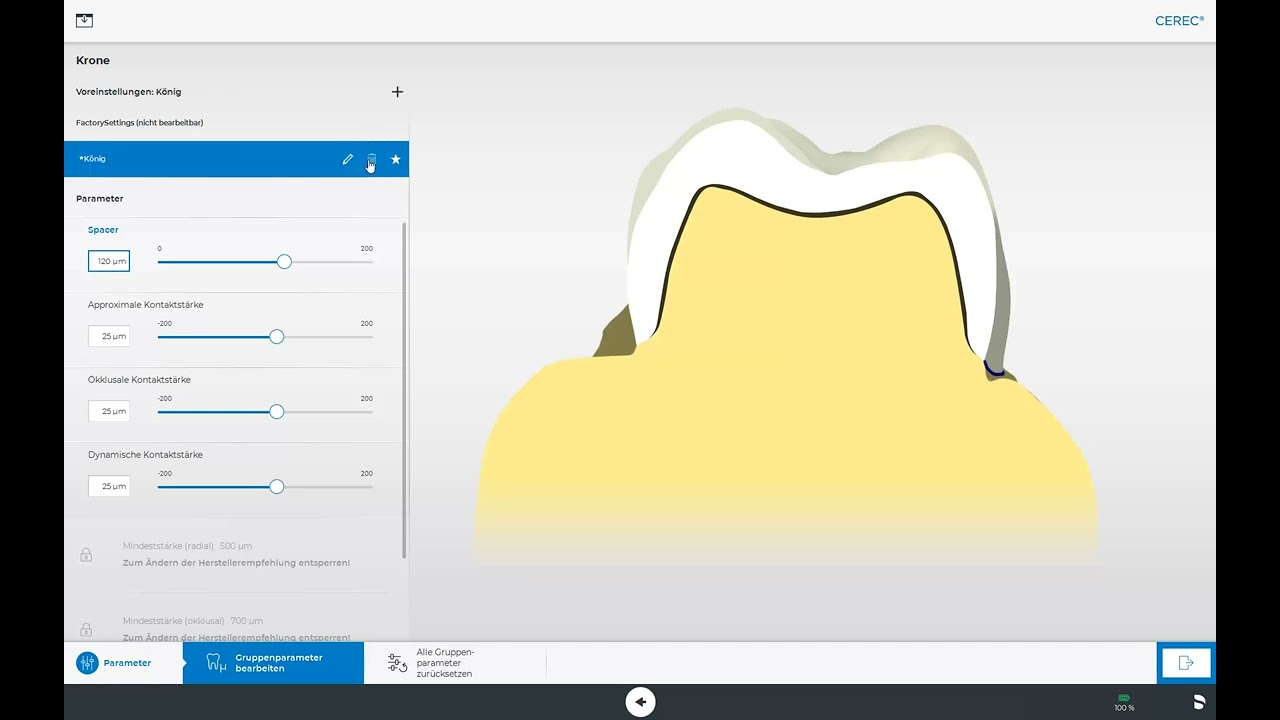Click Alle Gruppenparameter zurücksetzen
The width and height of the screenshot is (1280, 720).
pyautogui.click(x=455, y=663)
